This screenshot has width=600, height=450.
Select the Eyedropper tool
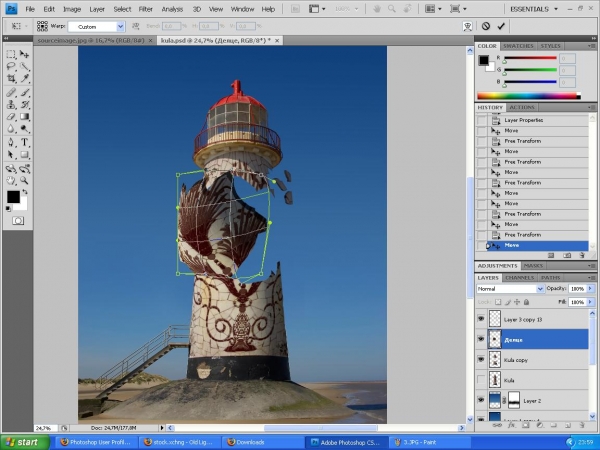coord(24,78)
